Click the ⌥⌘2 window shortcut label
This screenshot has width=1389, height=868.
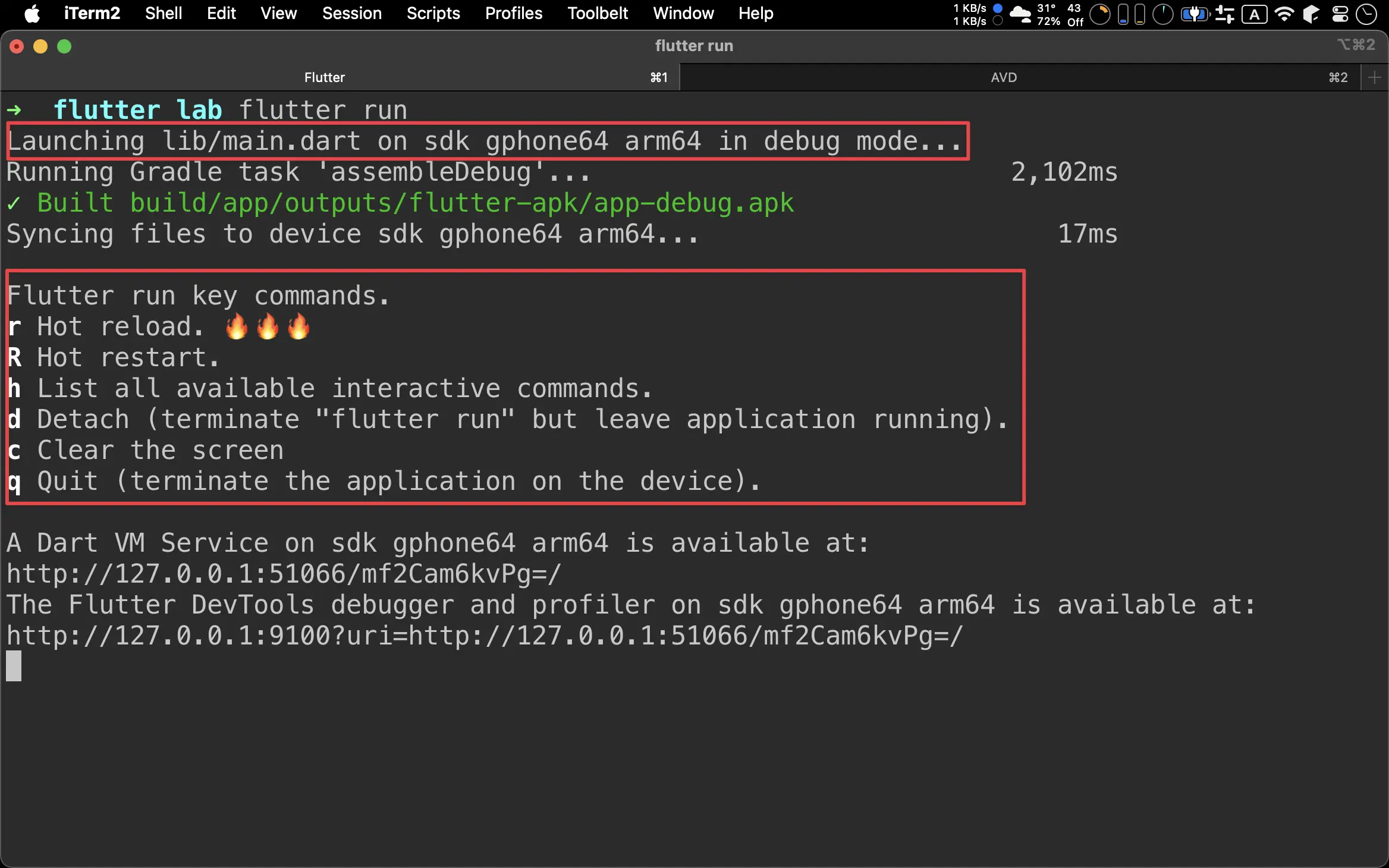pos(1356,45)
